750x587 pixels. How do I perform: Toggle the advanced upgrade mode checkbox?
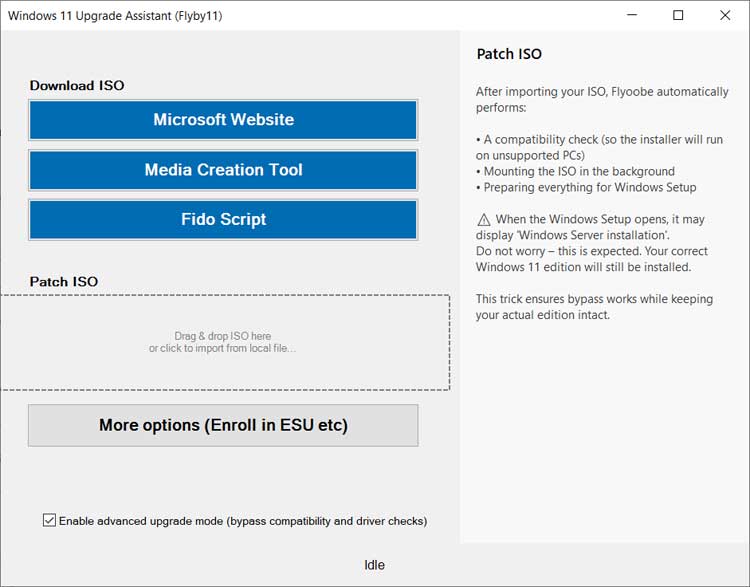click(x=50, y=521)
